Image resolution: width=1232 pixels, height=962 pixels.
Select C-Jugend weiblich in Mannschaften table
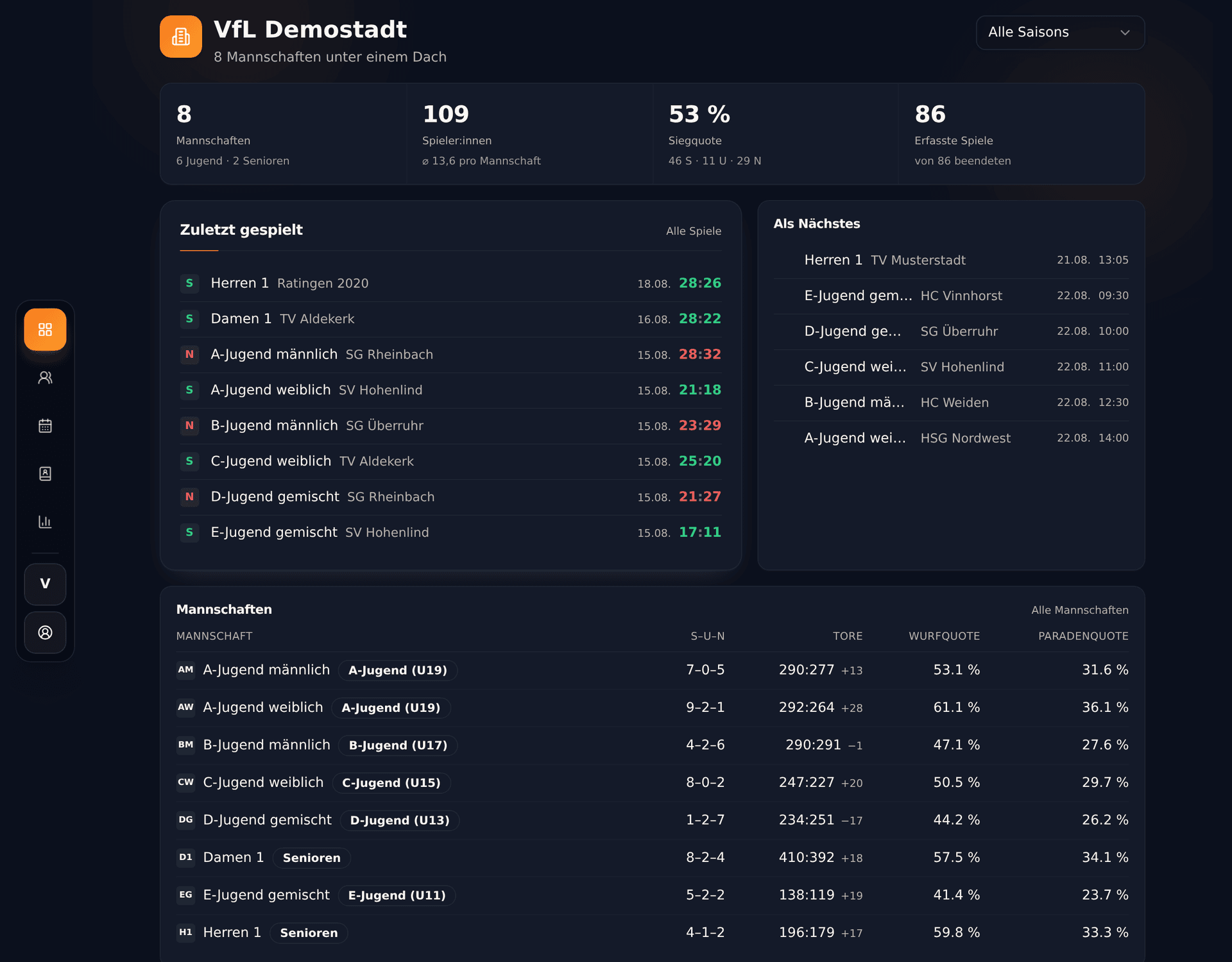[653, 783]
